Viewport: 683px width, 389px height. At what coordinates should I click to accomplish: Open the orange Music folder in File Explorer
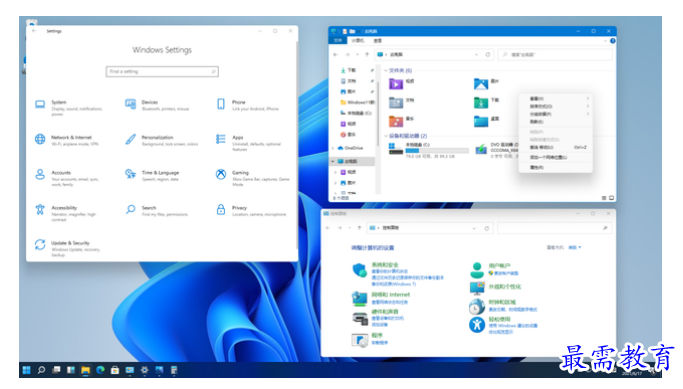(x=396, y=121)
